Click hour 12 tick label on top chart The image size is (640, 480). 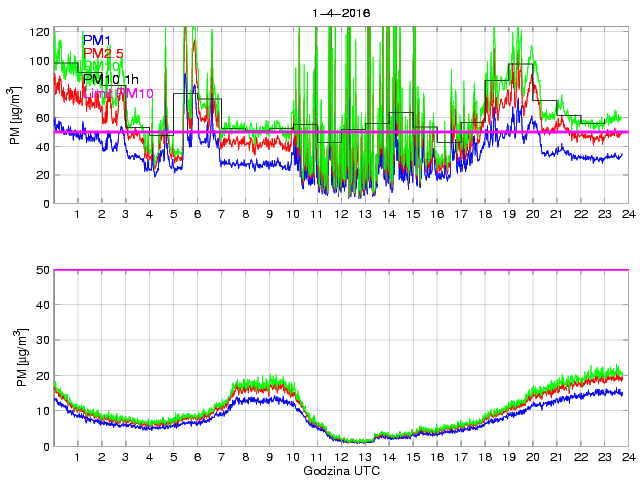pos(341,214)
